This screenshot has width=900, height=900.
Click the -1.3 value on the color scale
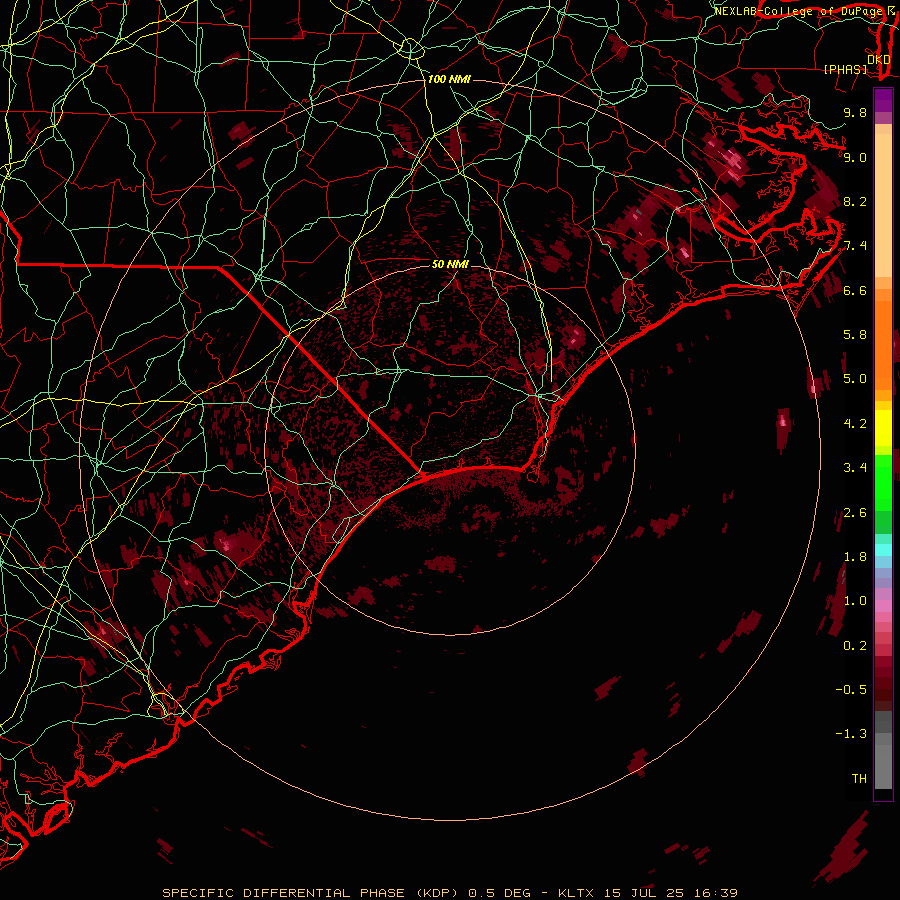tap(851, 734)
